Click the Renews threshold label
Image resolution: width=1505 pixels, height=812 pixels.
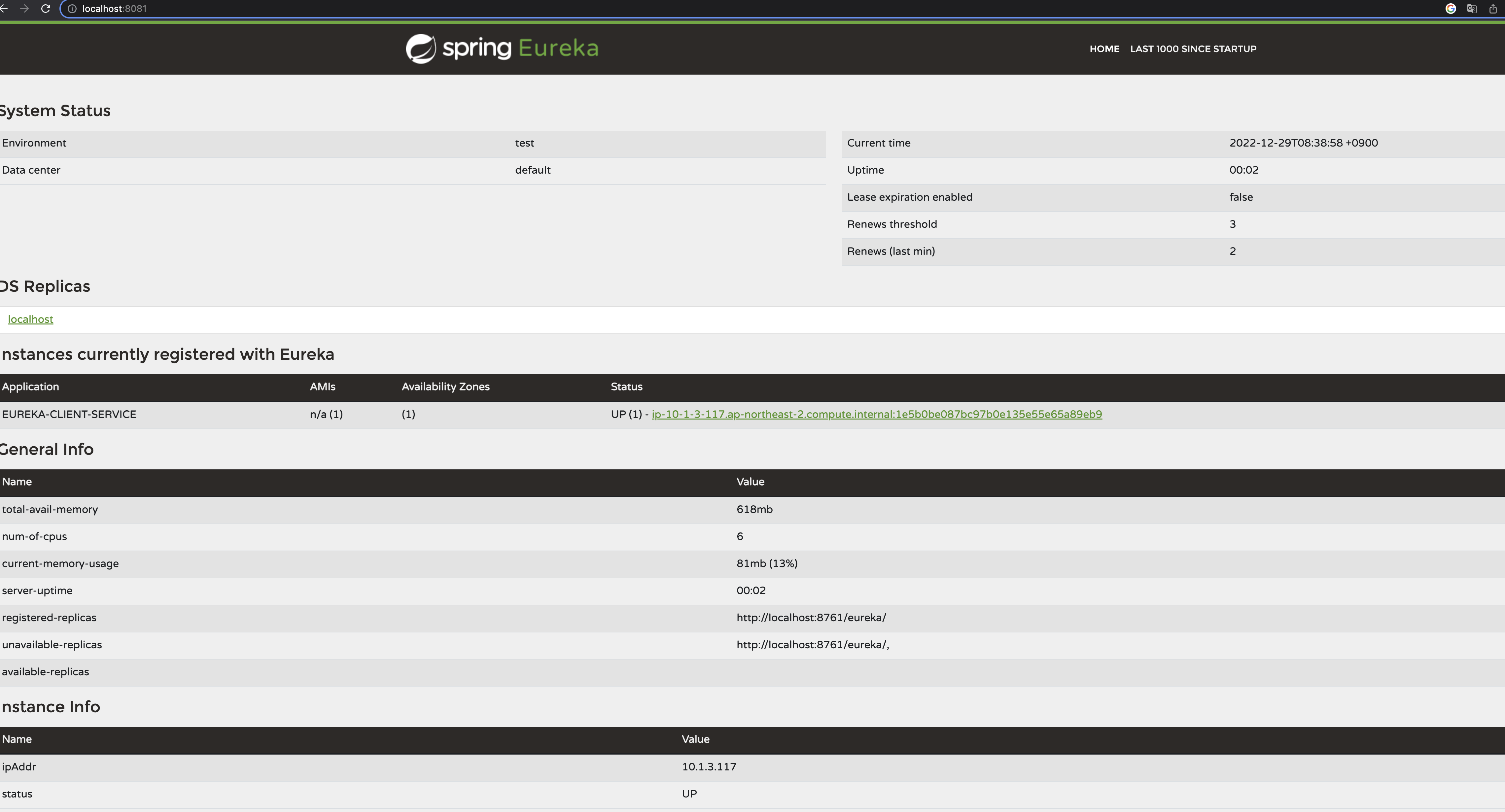pyautogui.click(x=892, y=224)
